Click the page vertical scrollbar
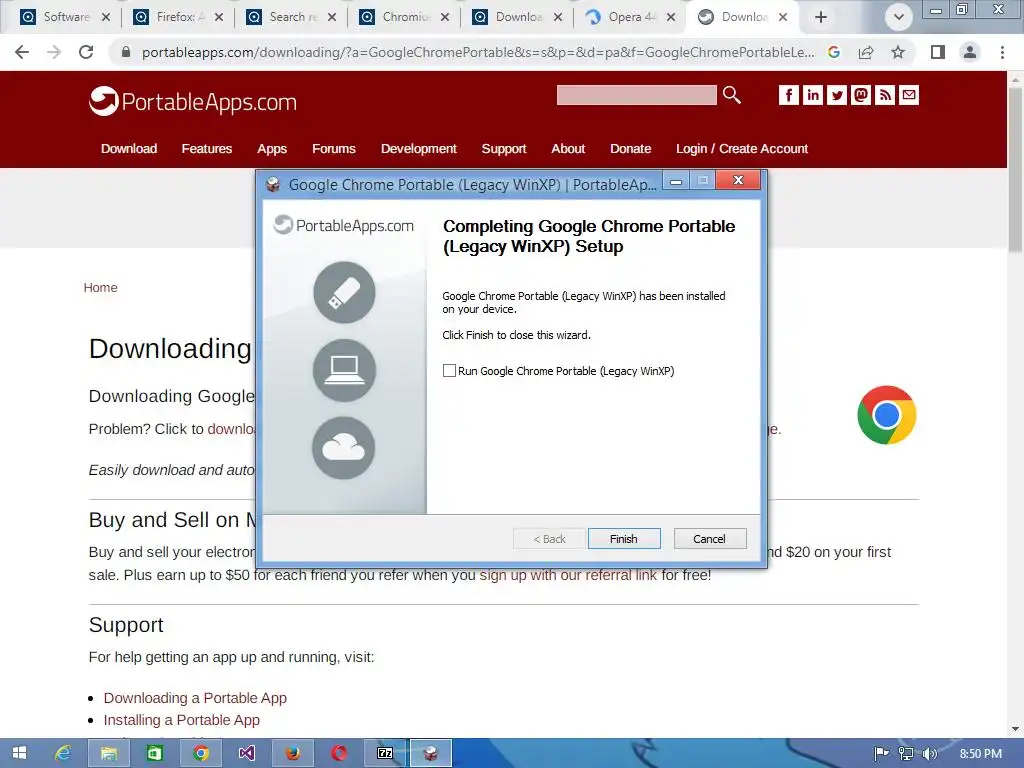The image size is (1024, 768). point(1015,170)
